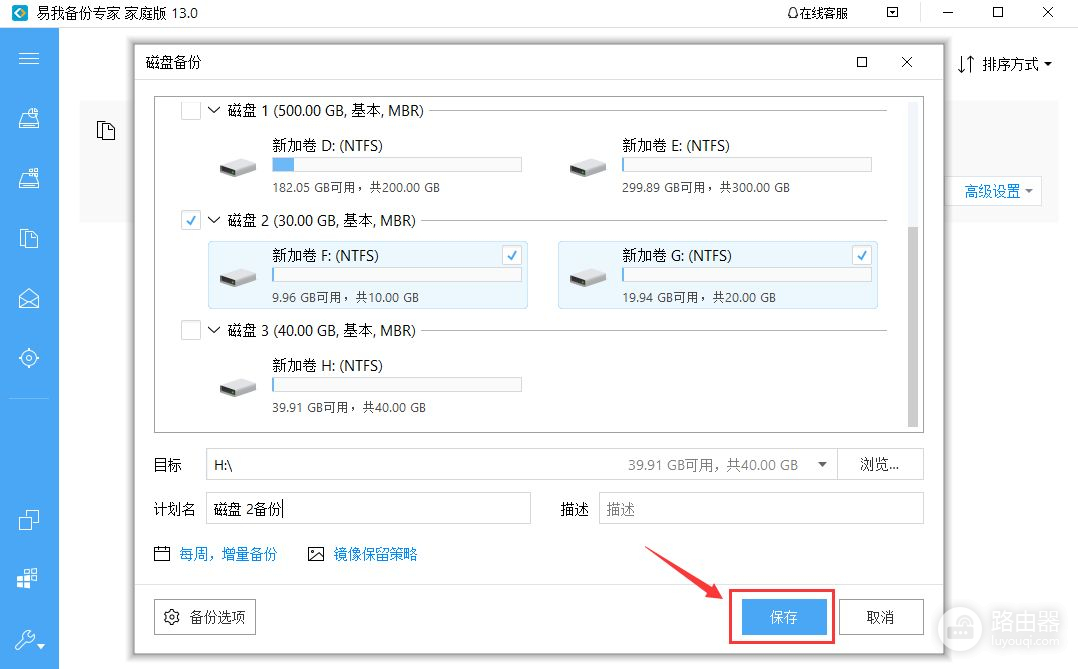Click the 描述 description input field

point(760,509)
